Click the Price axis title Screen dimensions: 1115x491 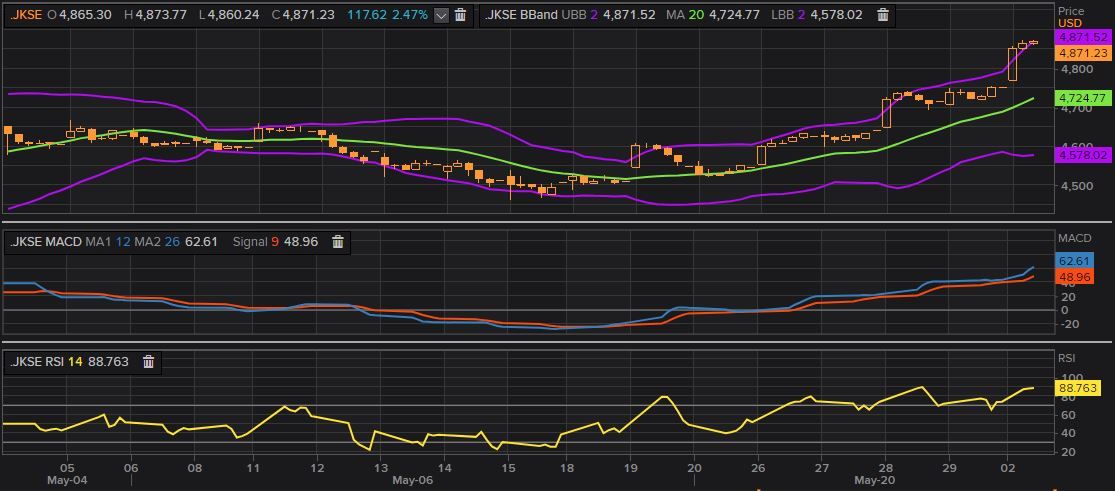click(x=1071, y=11)
